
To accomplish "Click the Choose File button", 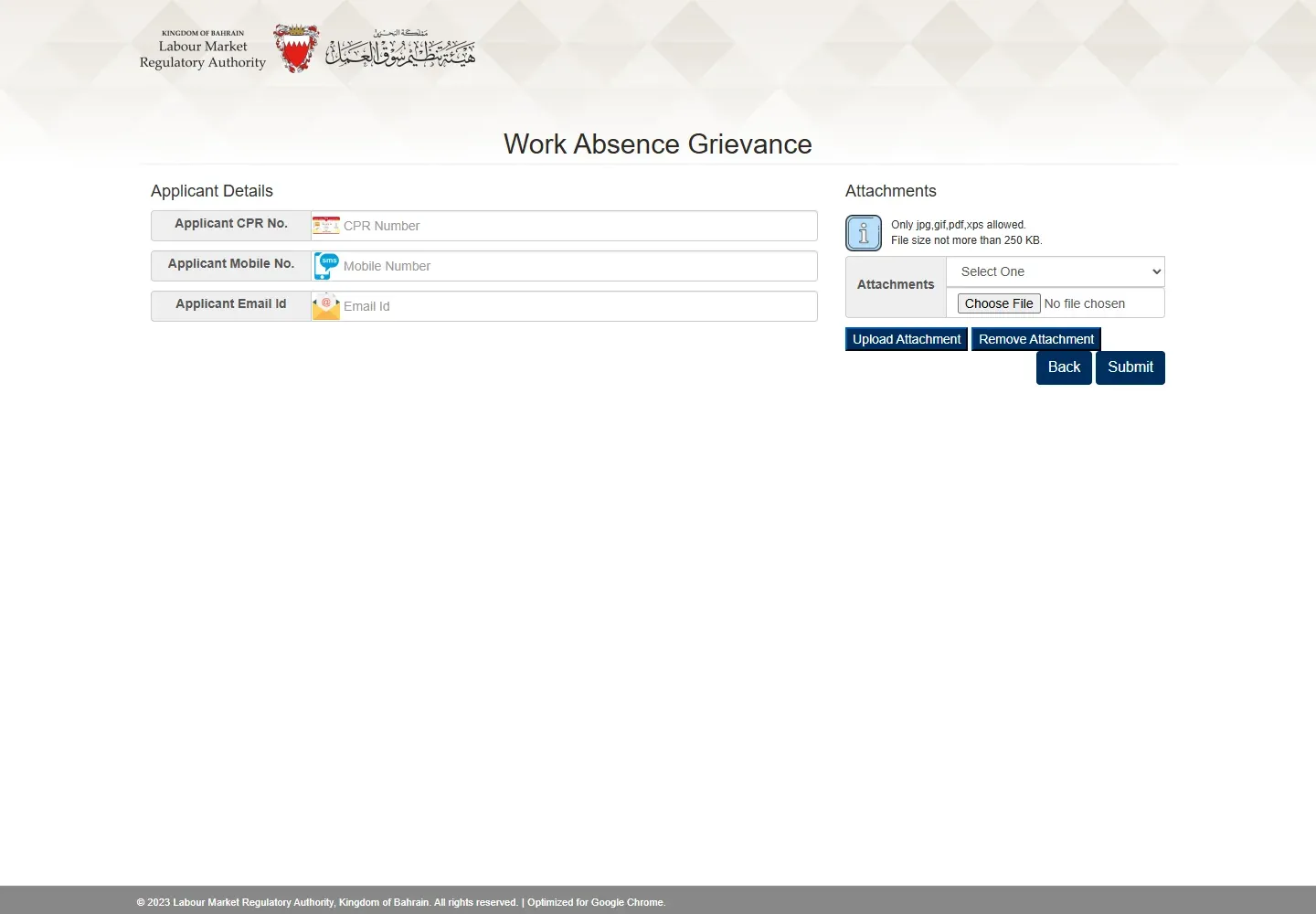I will pos(999,303).
